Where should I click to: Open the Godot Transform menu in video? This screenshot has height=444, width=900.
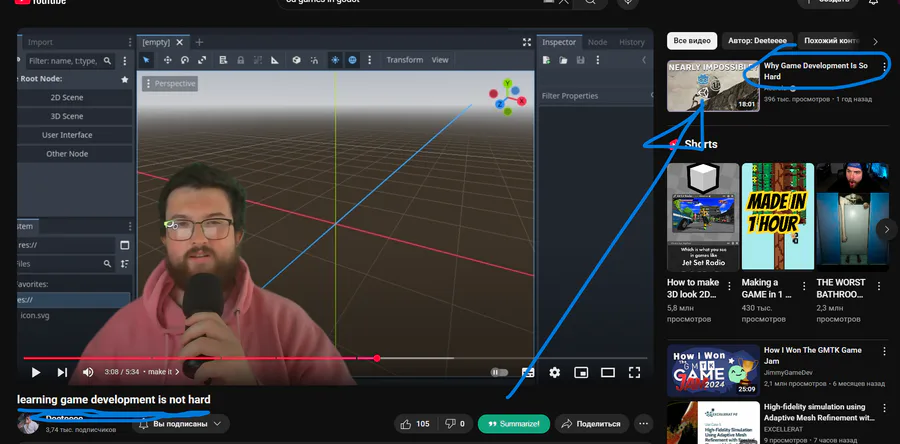coord(405,60)
